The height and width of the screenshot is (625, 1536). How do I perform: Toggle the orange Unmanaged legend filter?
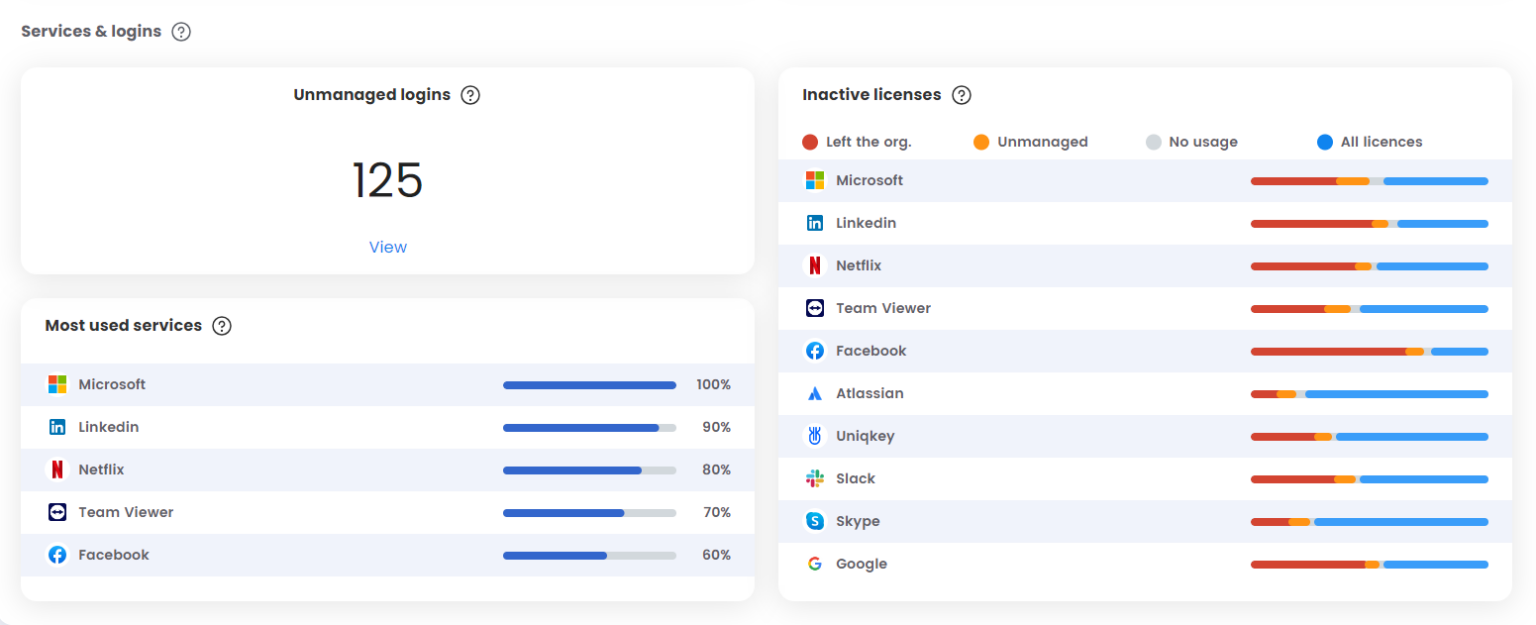981,142
